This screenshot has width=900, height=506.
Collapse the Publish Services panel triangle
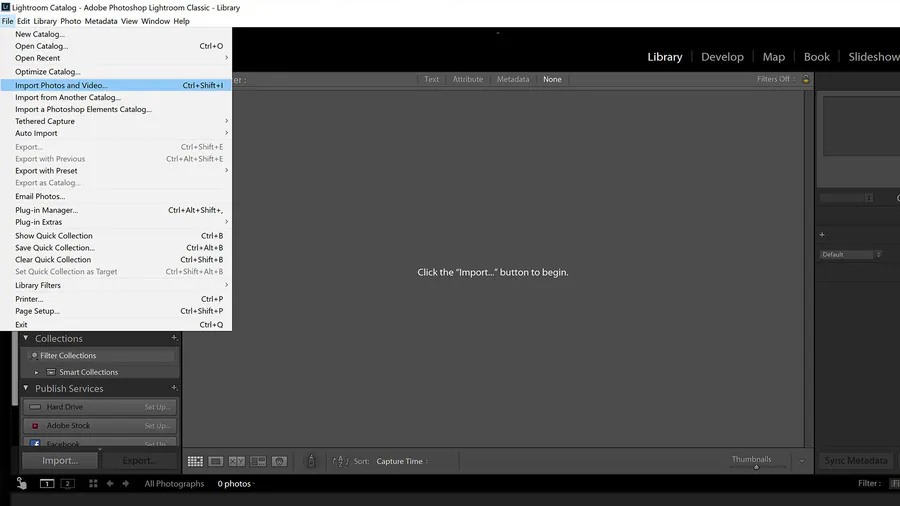[26, 388]
